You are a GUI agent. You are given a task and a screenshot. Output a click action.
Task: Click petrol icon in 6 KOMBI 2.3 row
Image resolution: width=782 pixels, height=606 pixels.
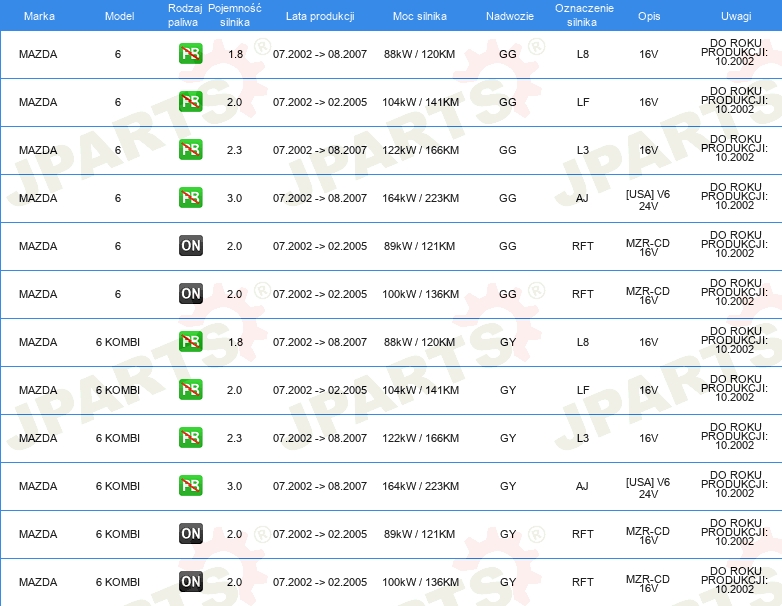click(x=191, y=437)
